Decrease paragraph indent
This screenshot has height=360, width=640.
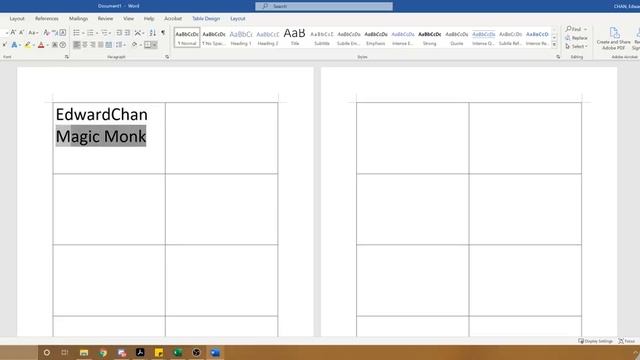119,33
